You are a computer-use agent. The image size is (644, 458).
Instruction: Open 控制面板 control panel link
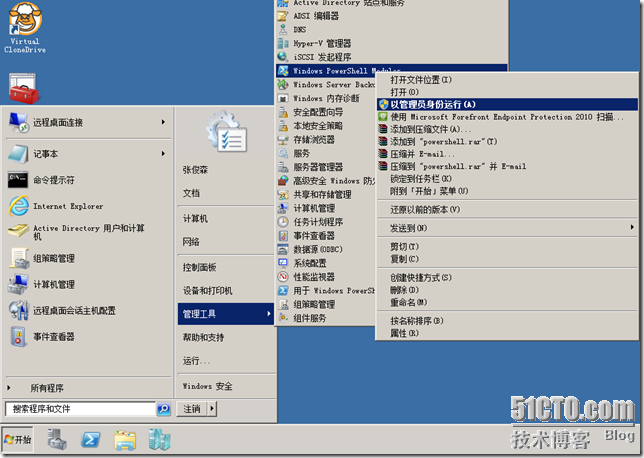tap(200, 267)
